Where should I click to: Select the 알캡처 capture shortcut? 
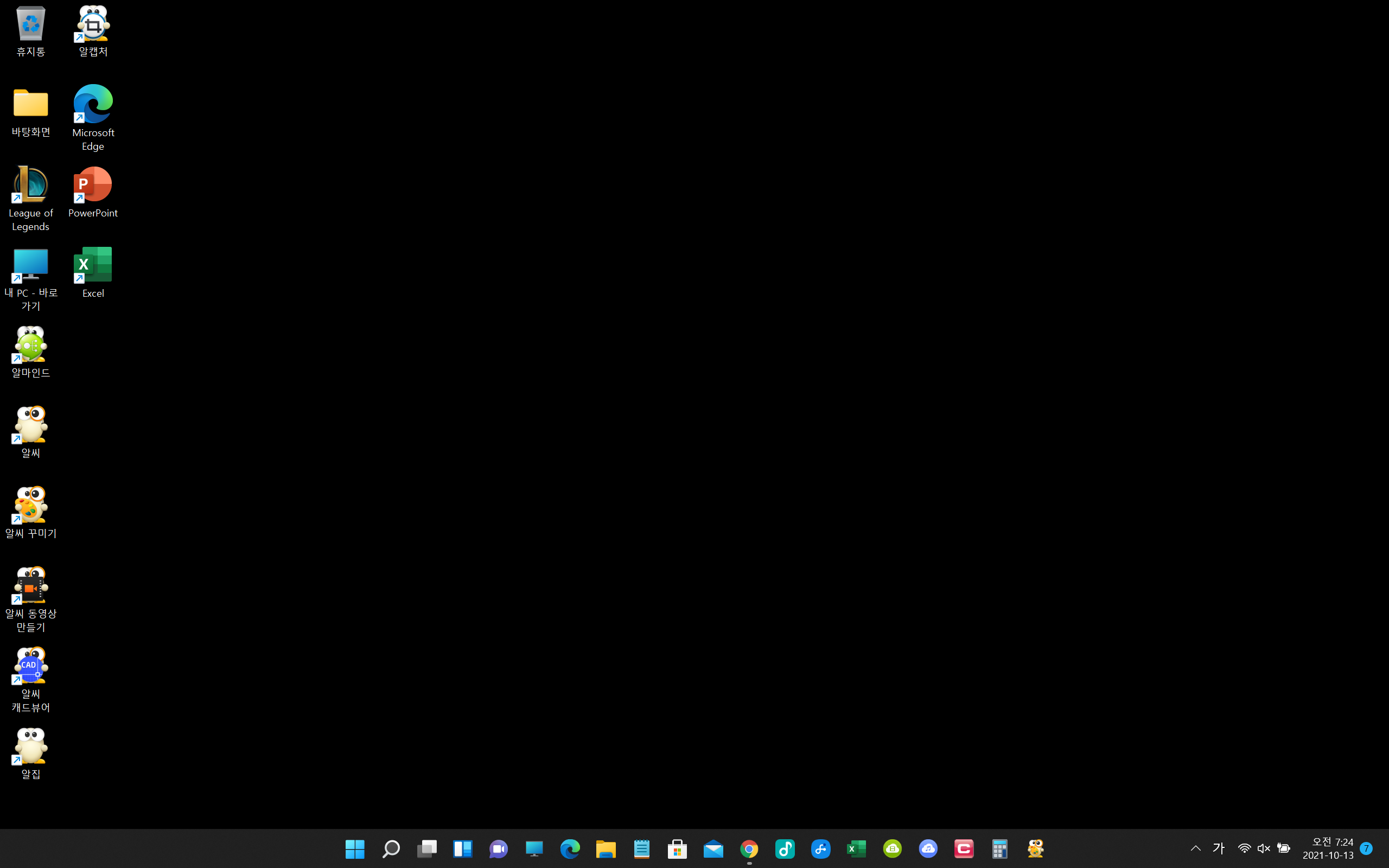pos(93,26)
